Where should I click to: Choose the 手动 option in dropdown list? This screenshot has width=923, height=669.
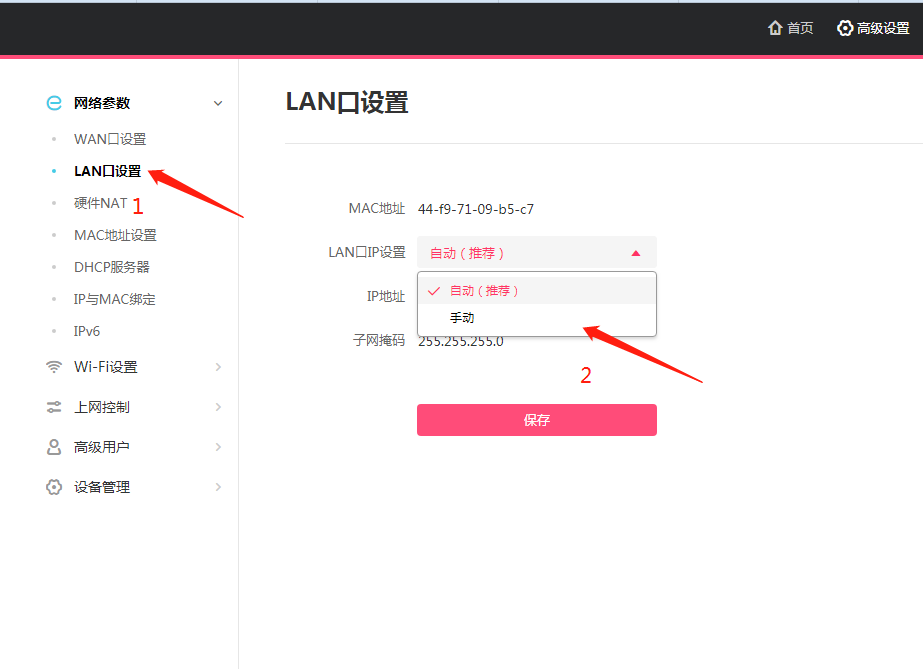[536, 318]
